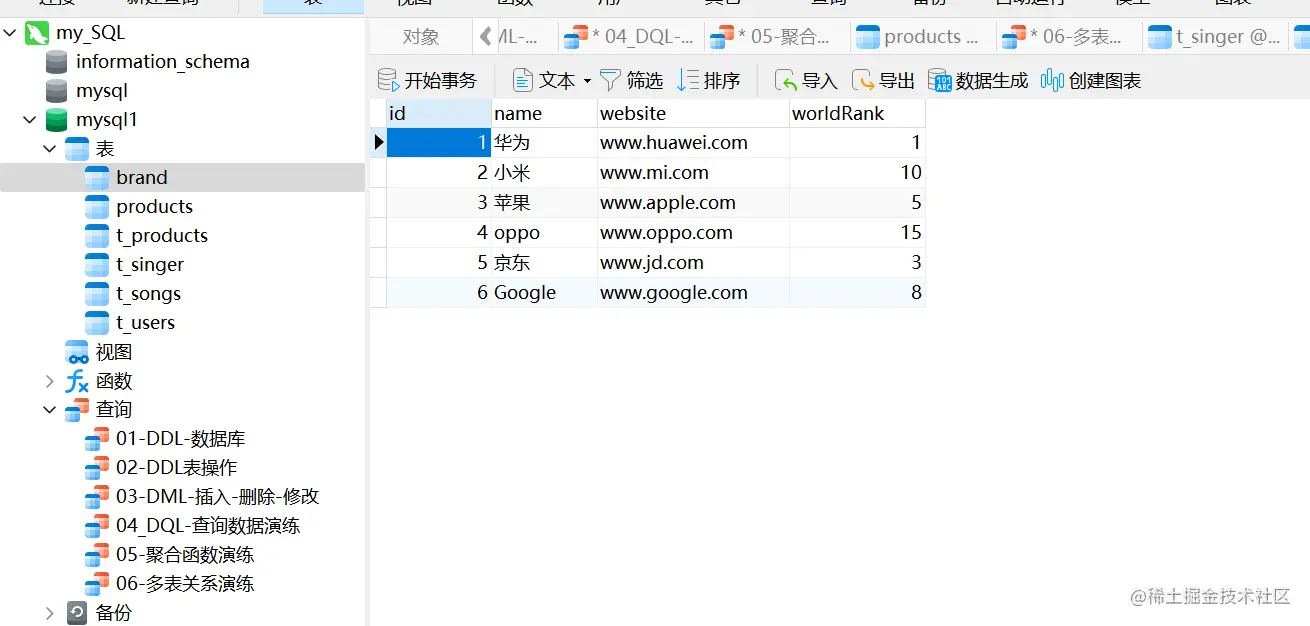Open the 06-多表关系演练 query
1310x626 pixels.
(185, 584)
